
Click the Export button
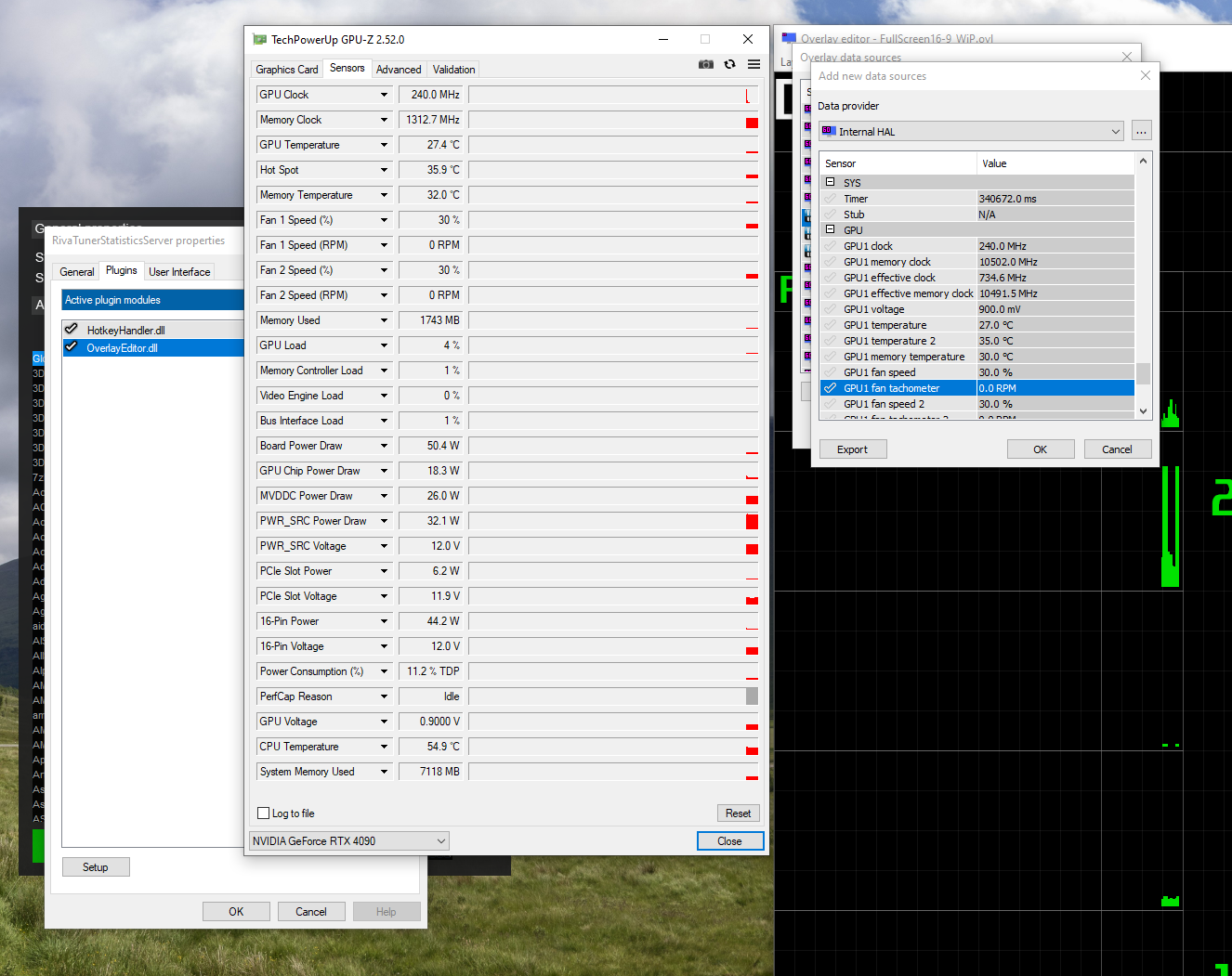[853, 449]
